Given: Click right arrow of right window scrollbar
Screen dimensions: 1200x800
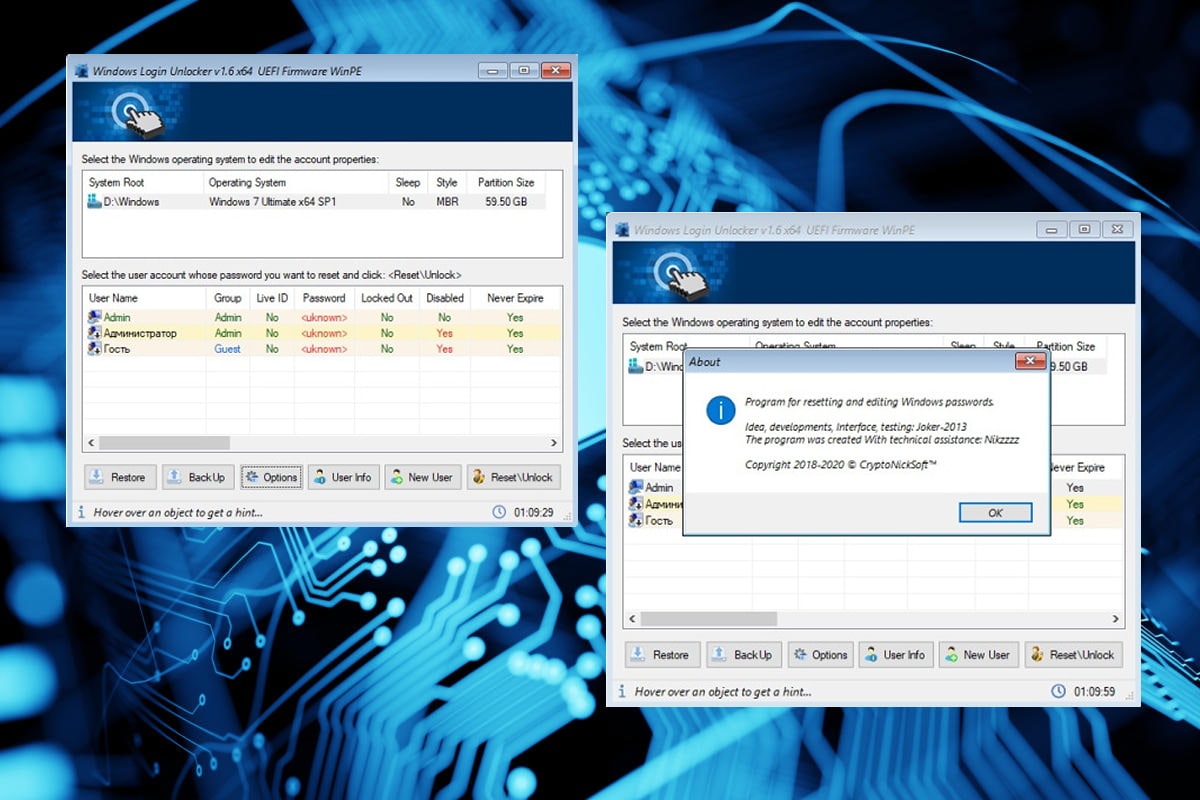Looking at the screenshot, I should pos(1117,620).
